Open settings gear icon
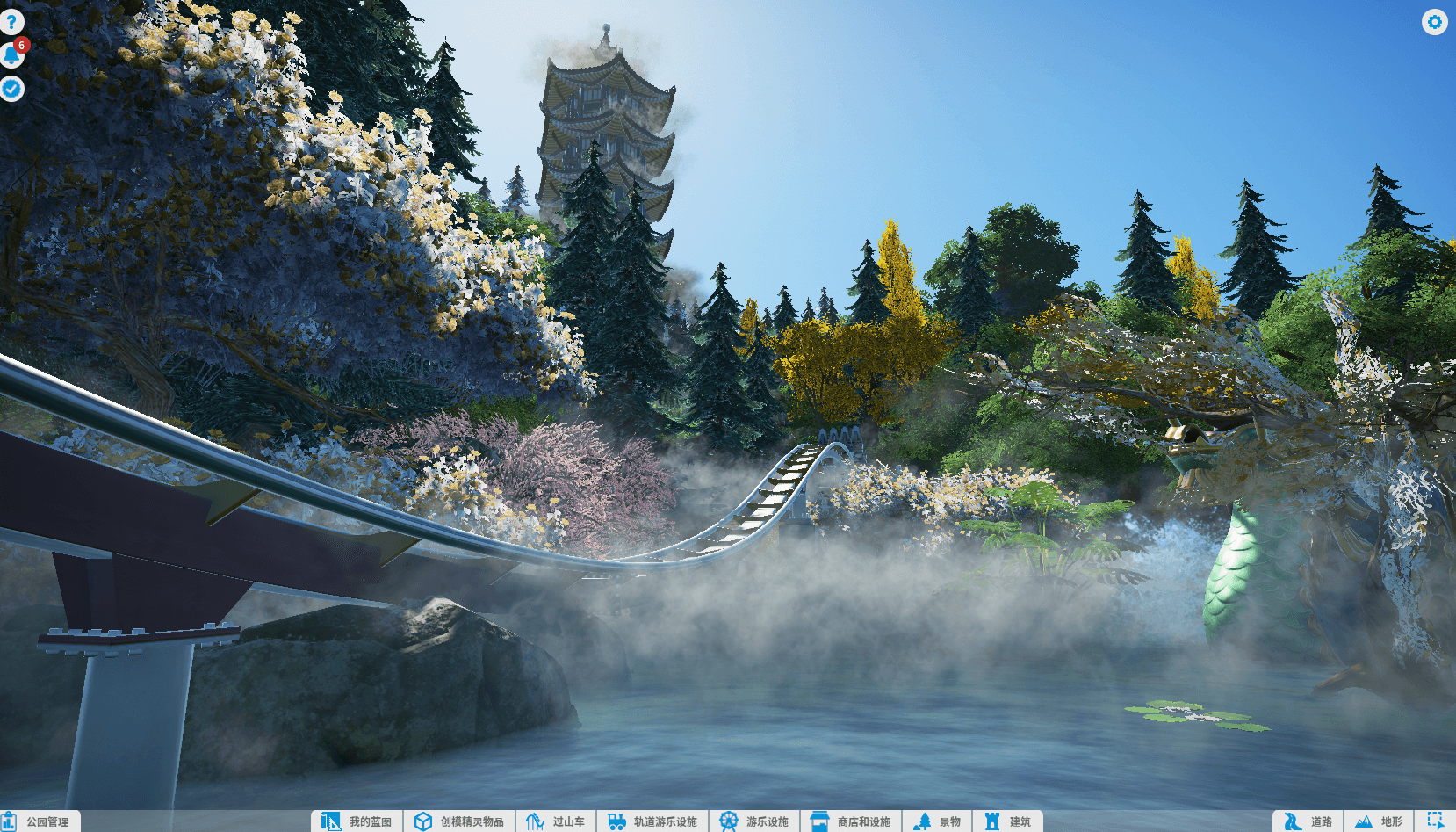1456x832 pixels. tap(1435, 22)
